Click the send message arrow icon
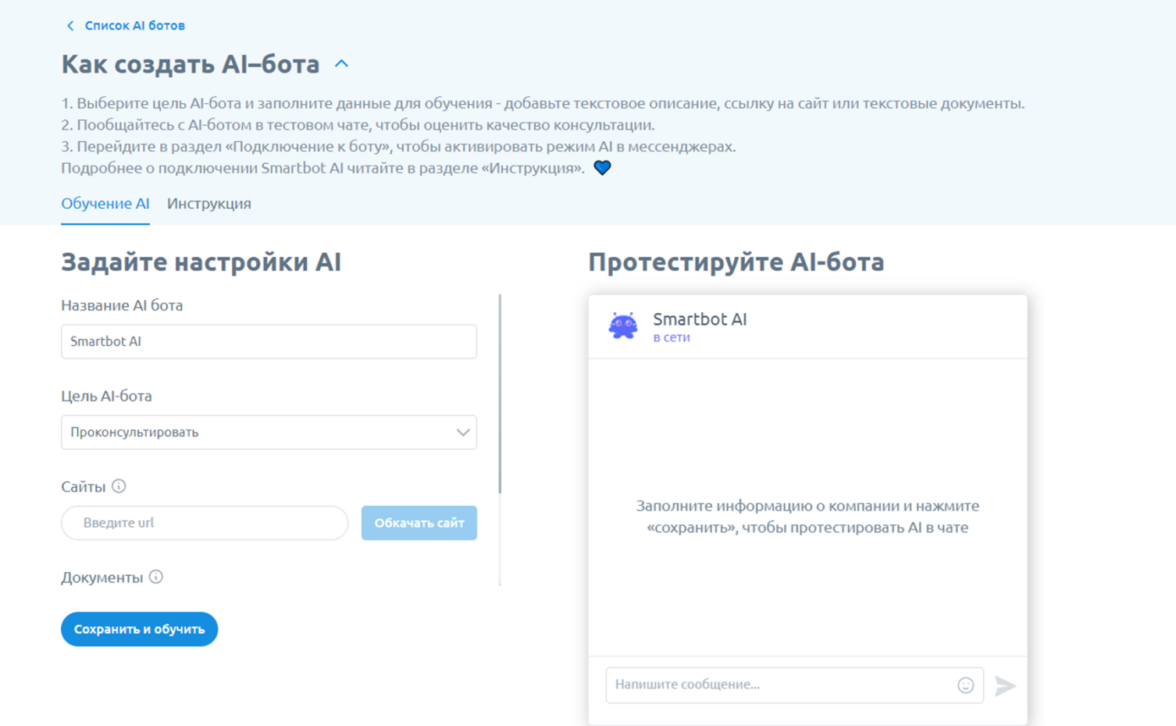Image resolution: width=1176 pixels, height=726 pixels. point(1005,685)
